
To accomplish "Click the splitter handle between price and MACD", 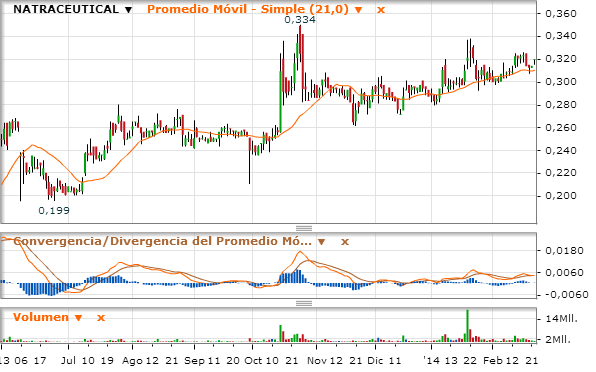I will (x=304, y=228).
